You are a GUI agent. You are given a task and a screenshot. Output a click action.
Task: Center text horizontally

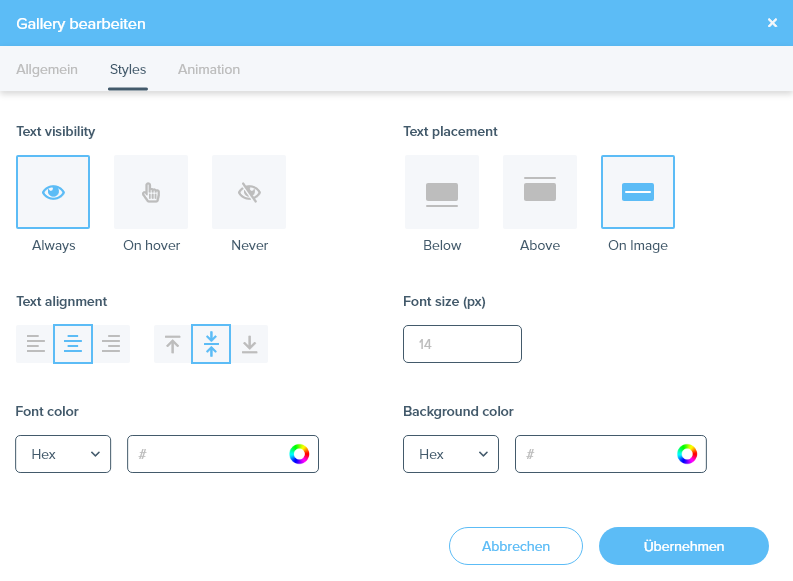pos(73,344)
